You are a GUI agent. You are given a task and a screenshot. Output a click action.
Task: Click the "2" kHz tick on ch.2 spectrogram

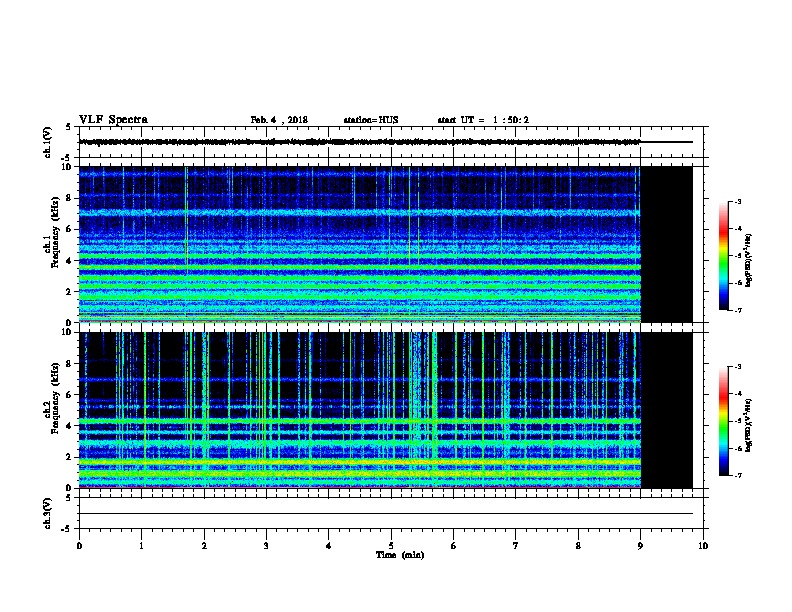tap(69, 457)
